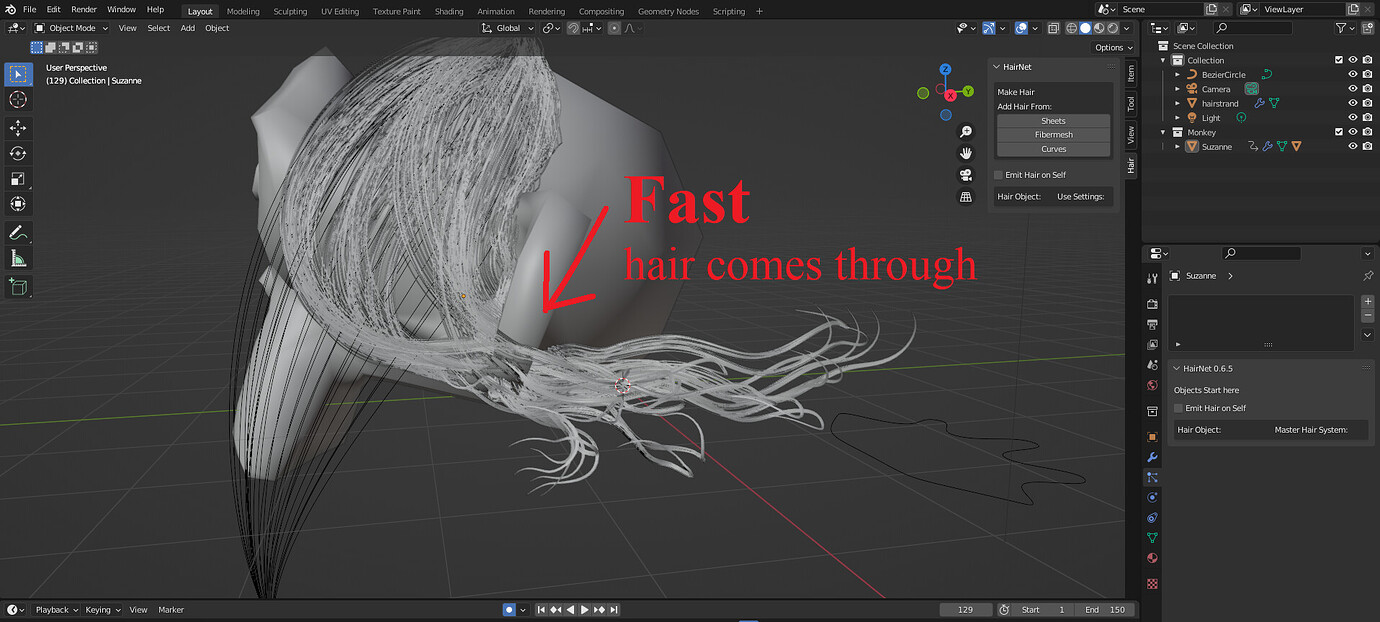Screen dimensions: 1380x622
Task: Click the Fibermesh button
Action: tap(1053, 135)
